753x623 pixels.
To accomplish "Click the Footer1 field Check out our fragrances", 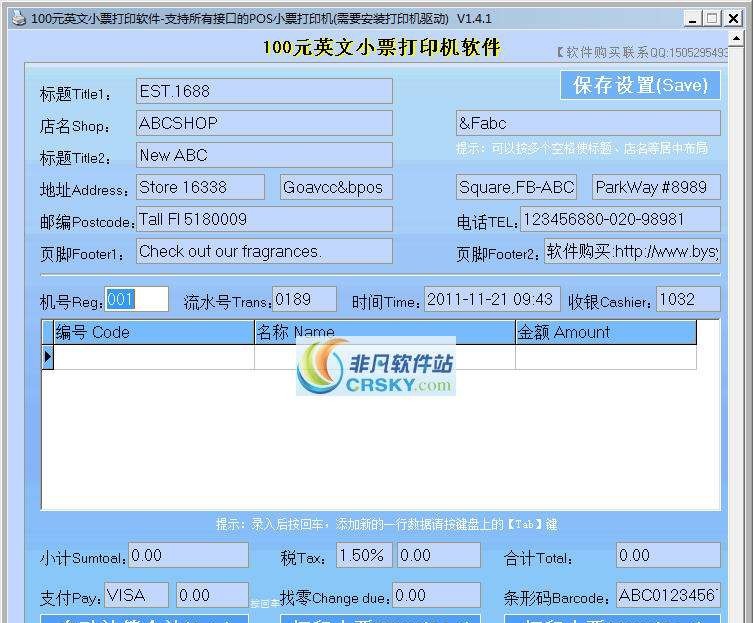I will [264, 251].
